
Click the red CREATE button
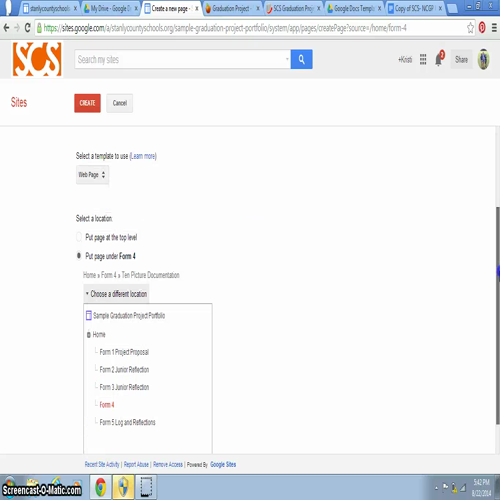87,103
